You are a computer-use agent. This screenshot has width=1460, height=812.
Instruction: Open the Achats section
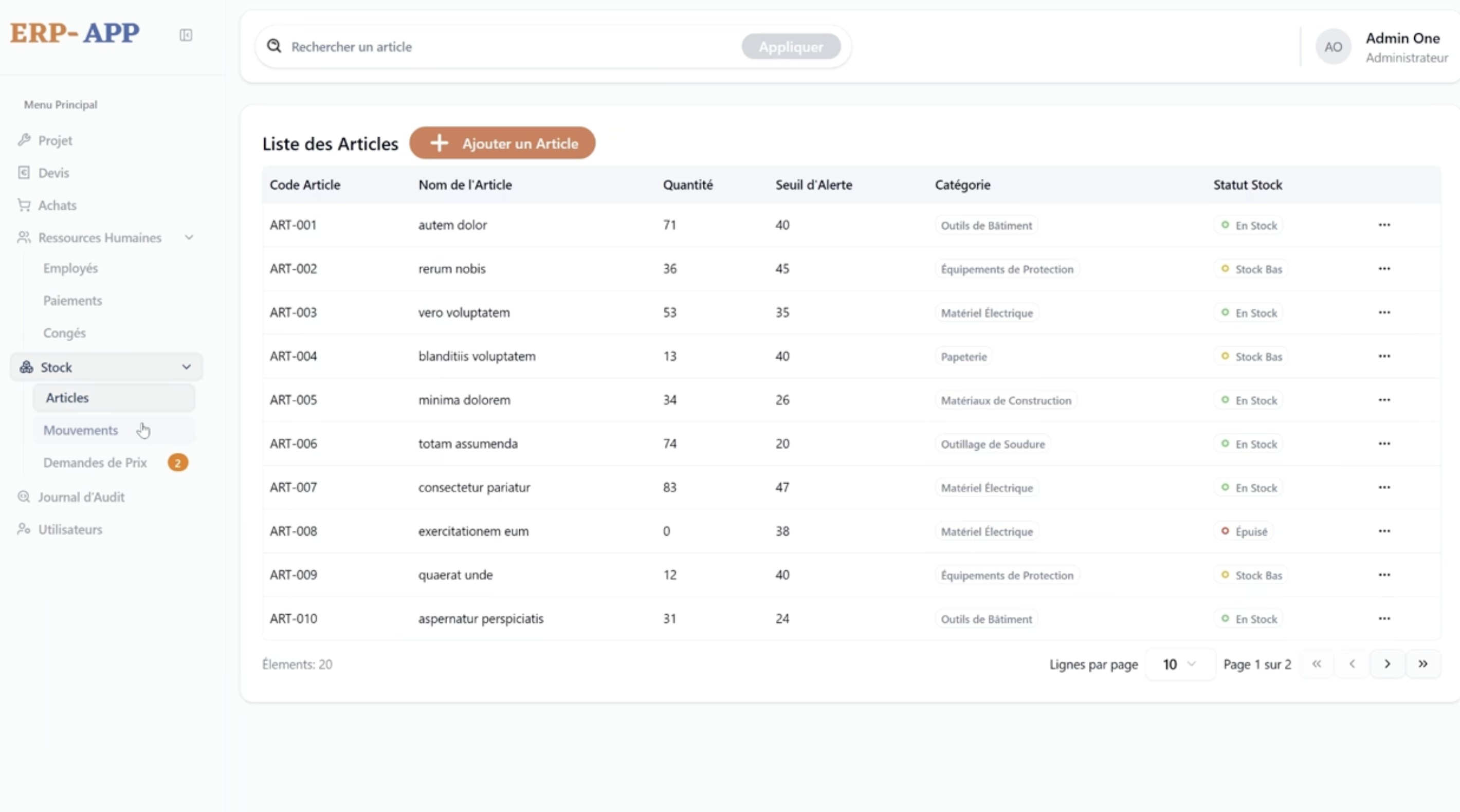(57, 205)
